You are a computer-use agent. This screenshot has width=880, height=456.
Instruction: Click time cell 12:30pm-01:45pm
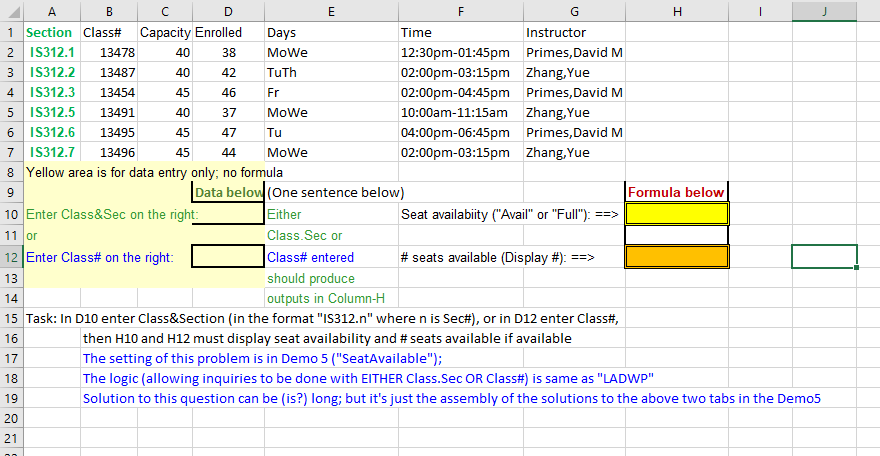(461, 52)
